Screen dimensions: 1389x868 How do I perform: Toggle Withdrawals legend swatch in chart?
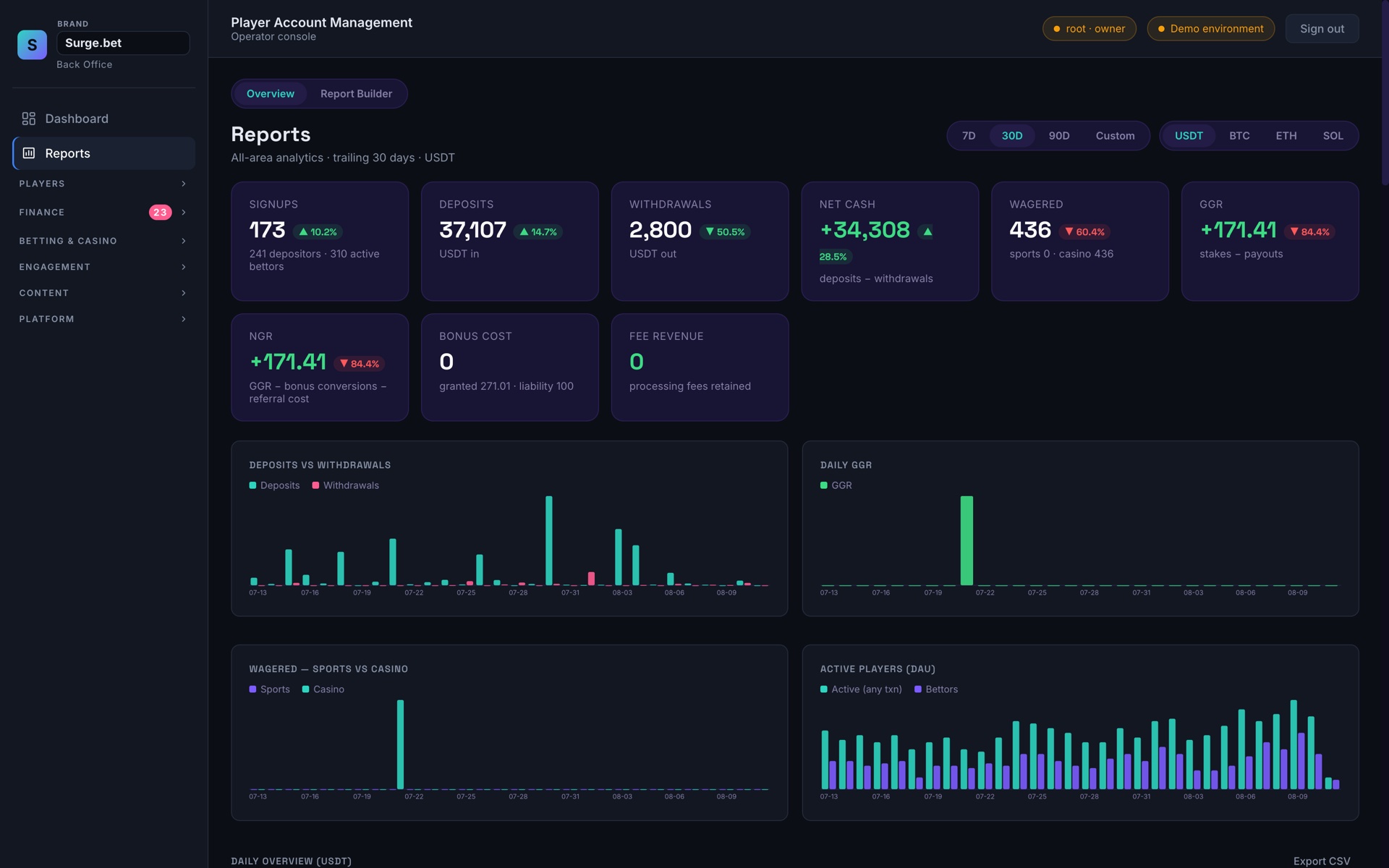point(315,485)
